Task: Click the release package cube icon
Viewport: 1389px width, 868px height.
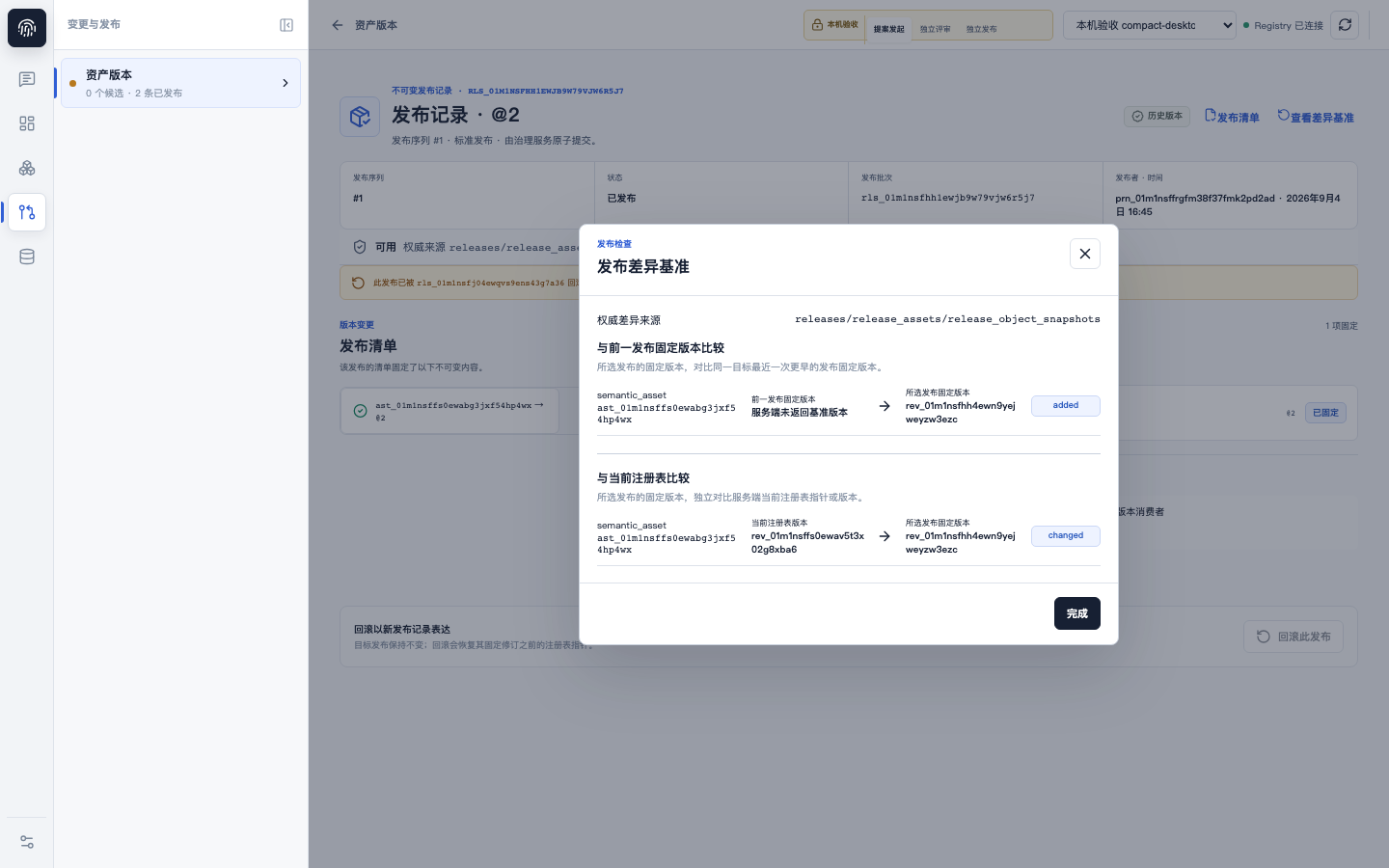Action: 360,117
